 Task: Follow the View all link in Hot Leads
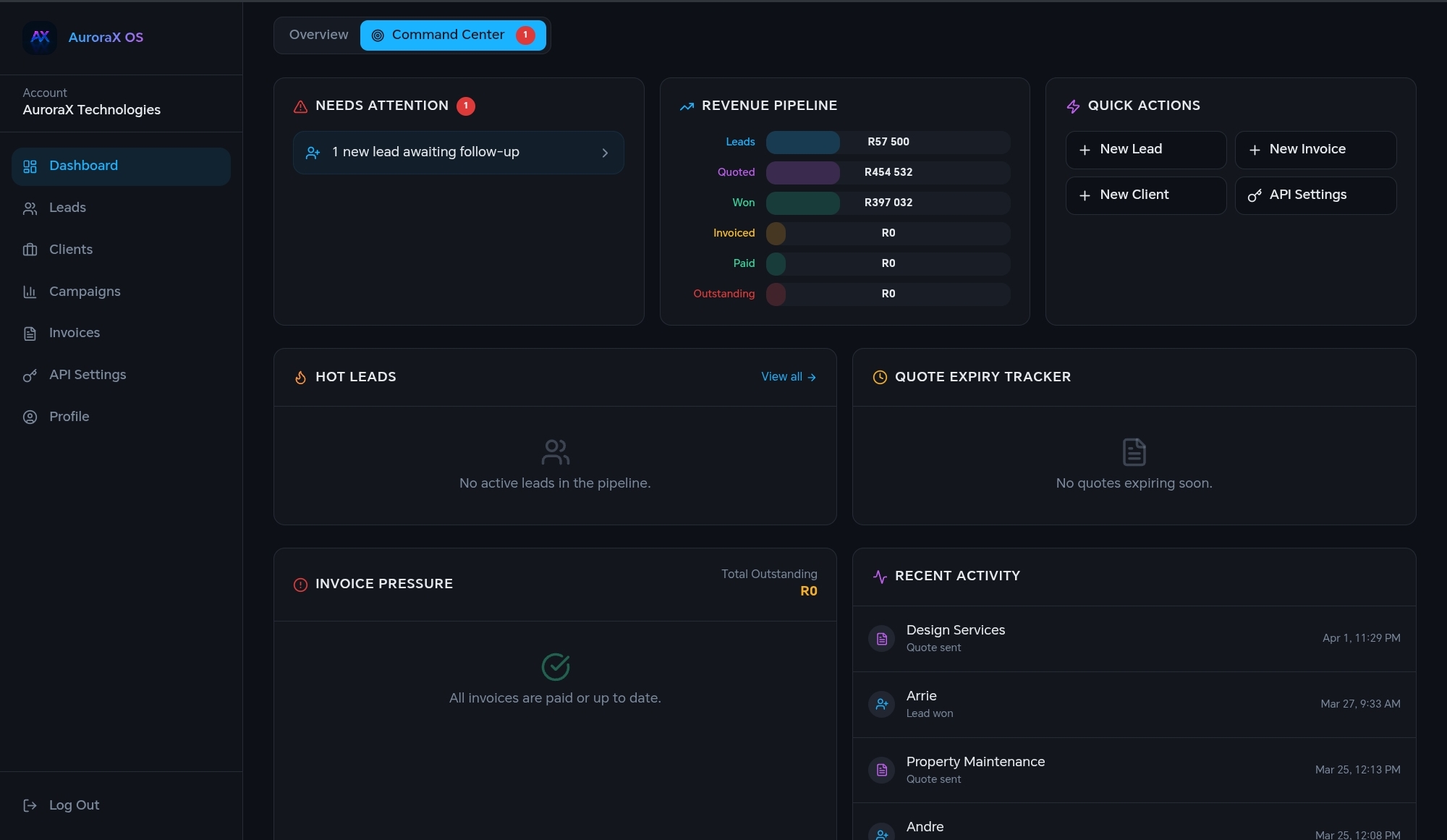point(789,377)
